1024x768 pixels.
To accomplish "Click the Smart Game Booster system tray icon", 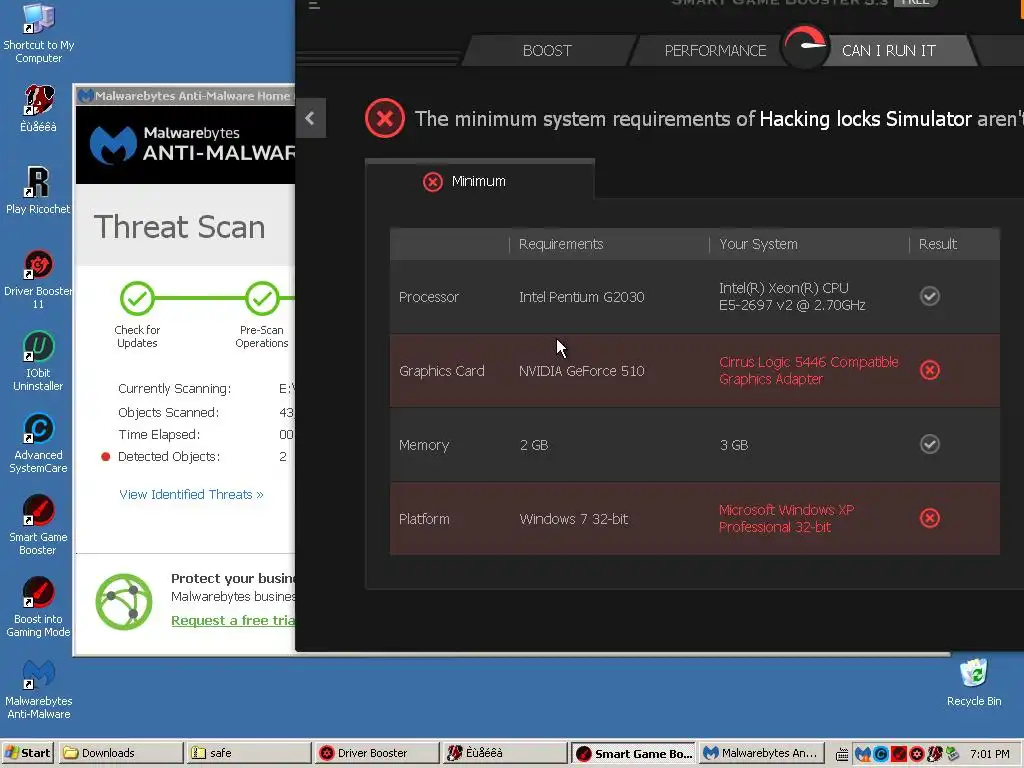I will (x=899, y=754).
